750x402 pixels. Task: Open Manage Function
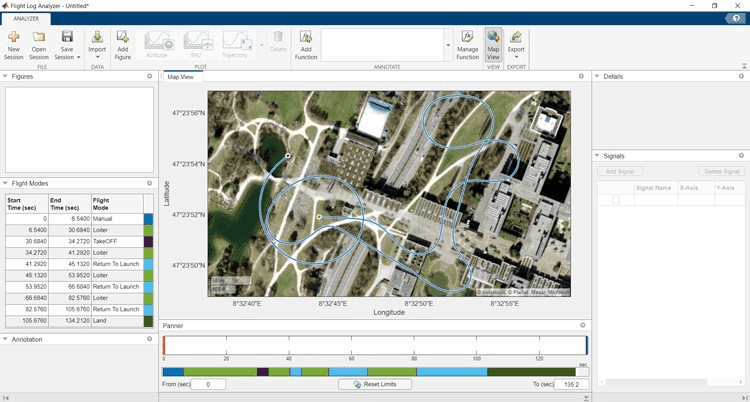(467, 37)
